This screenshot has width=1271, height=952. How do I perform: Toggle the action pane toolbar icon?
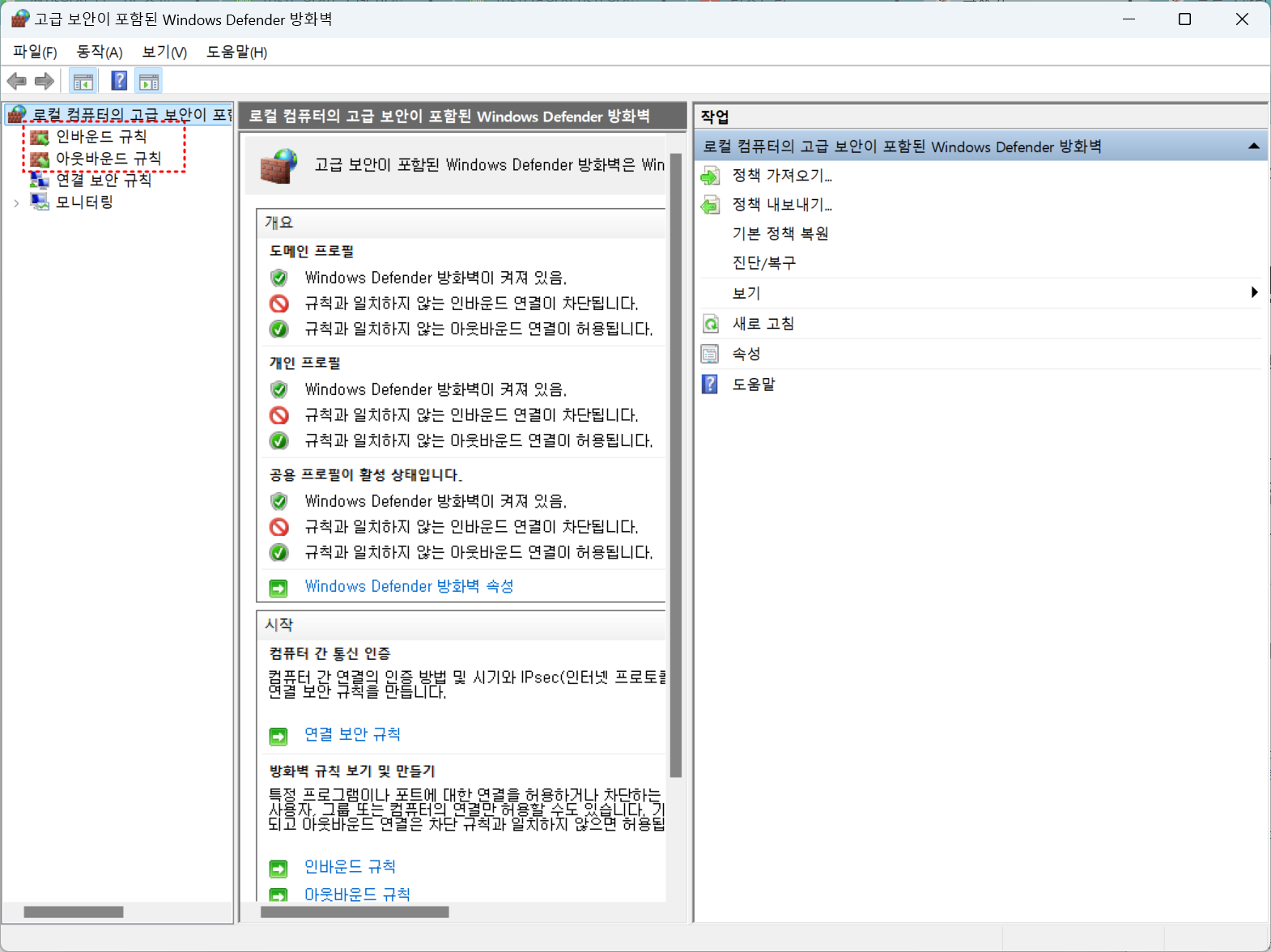(149, 81)
